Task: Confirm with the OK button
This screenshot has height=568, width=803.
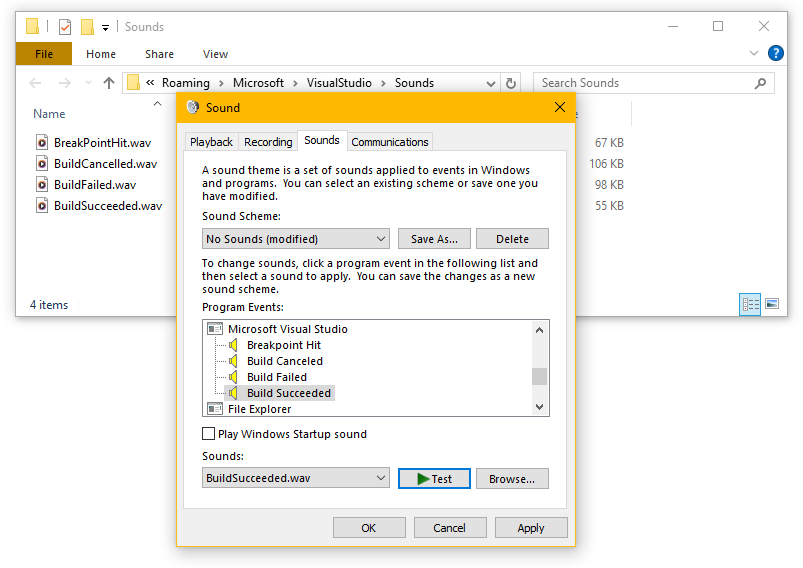Action: click(x=369, y=528)
